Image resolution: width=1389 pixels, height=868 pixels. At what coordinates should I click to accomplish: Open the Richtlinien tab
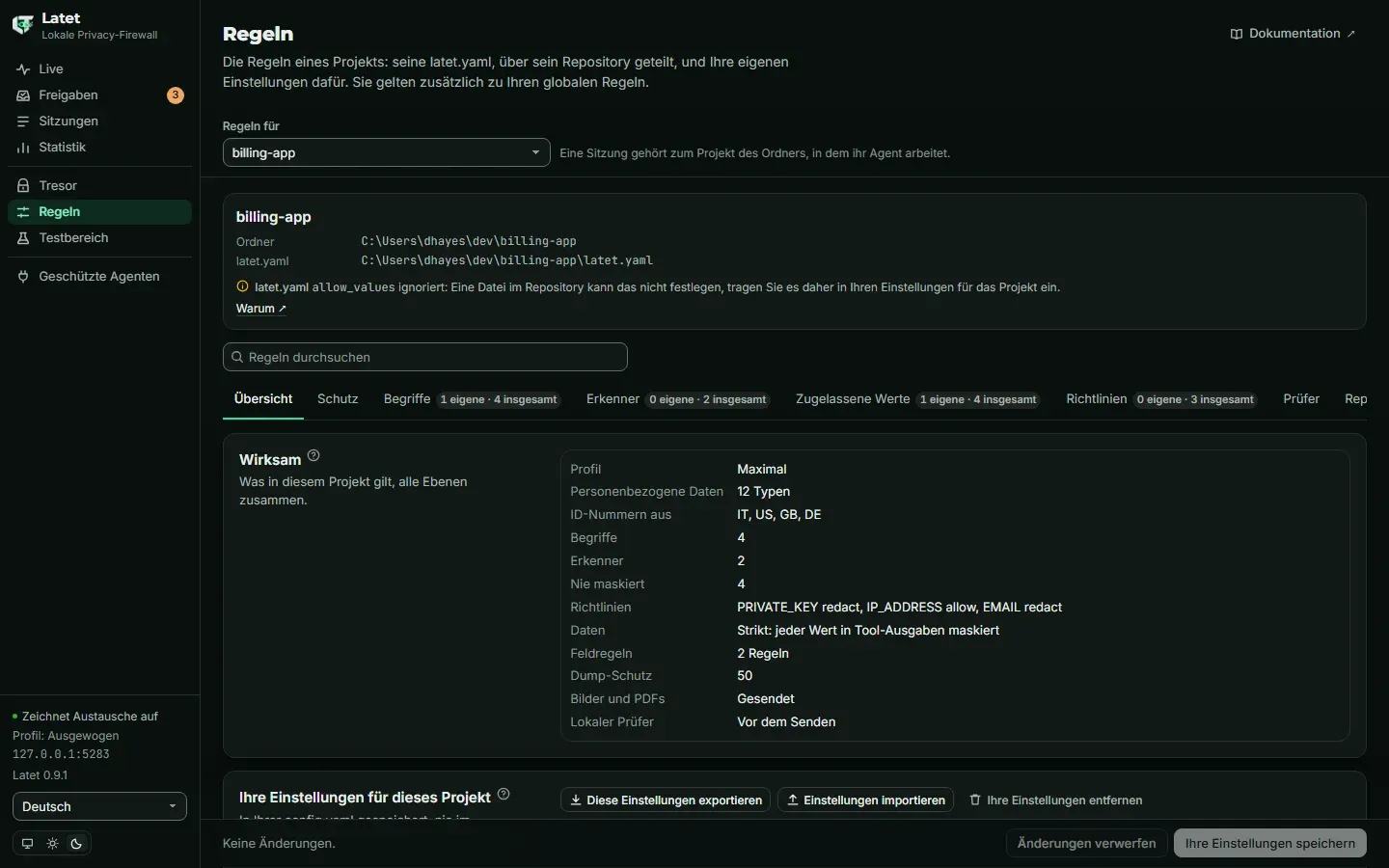1161,399
